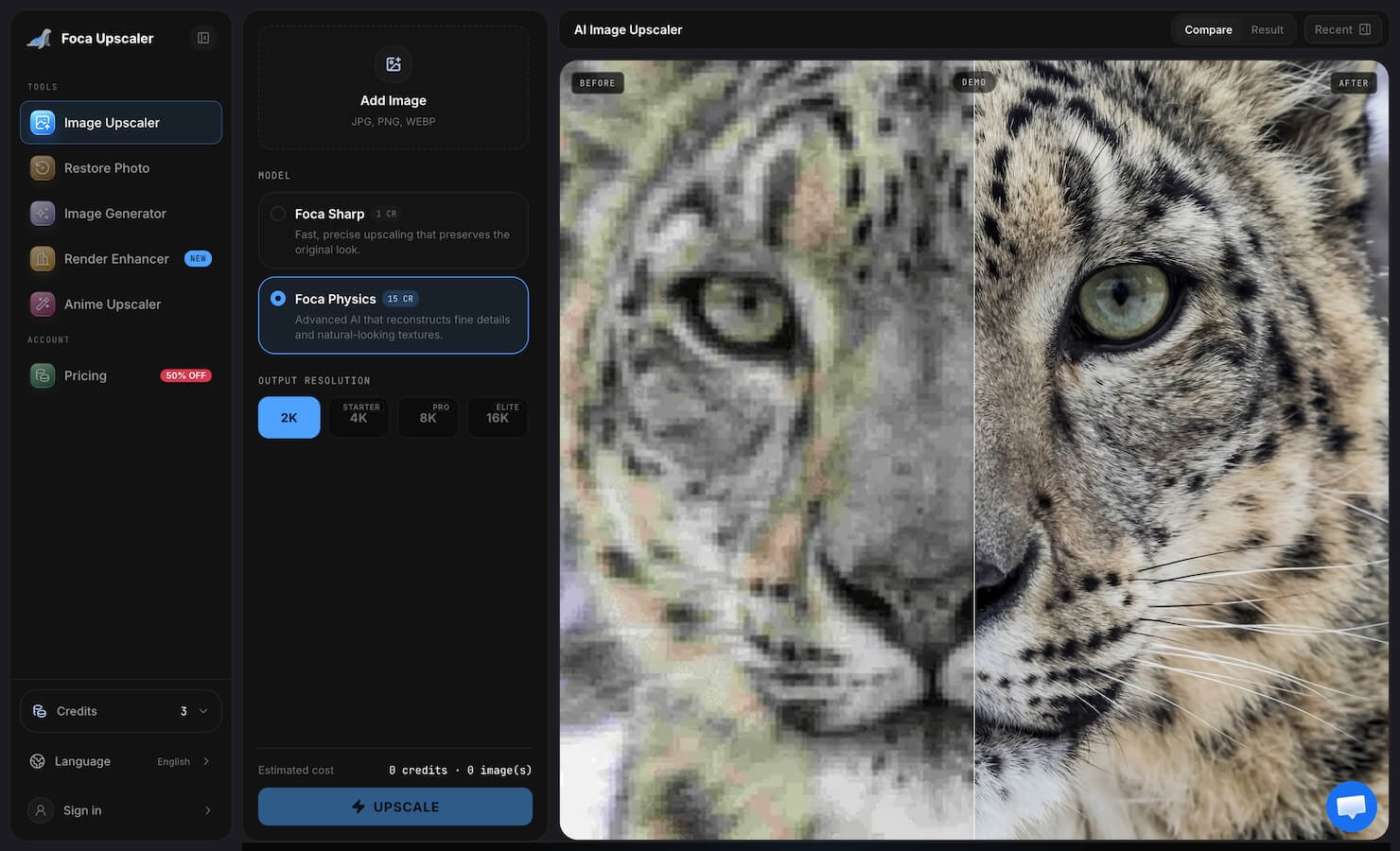The image size is (1400, 851).
Task: Choose 2K output resolution
Action: (x=289, y=417)
